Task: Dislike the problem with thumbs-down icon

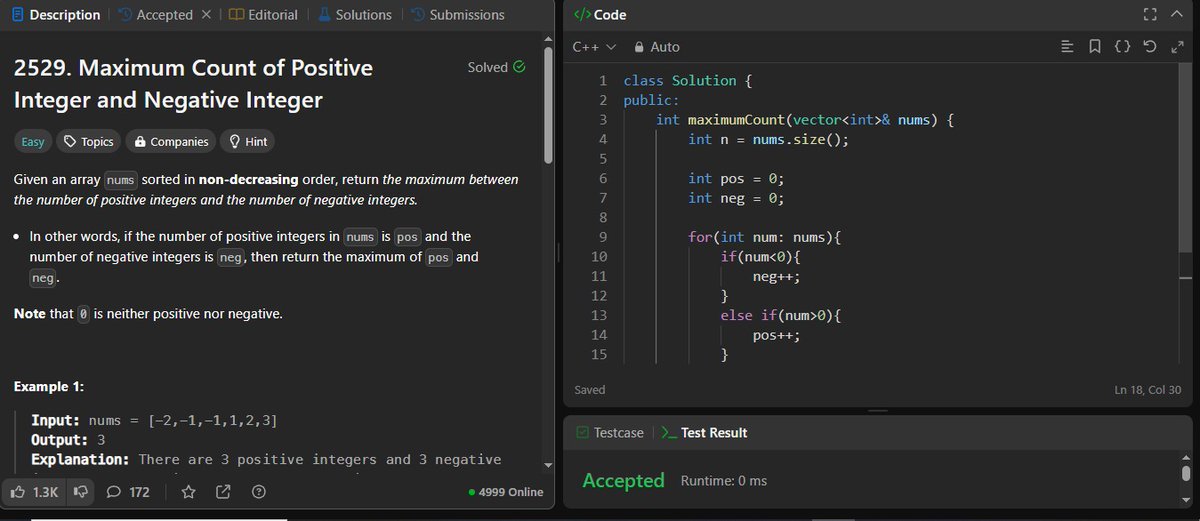Action: click(81, 492)
